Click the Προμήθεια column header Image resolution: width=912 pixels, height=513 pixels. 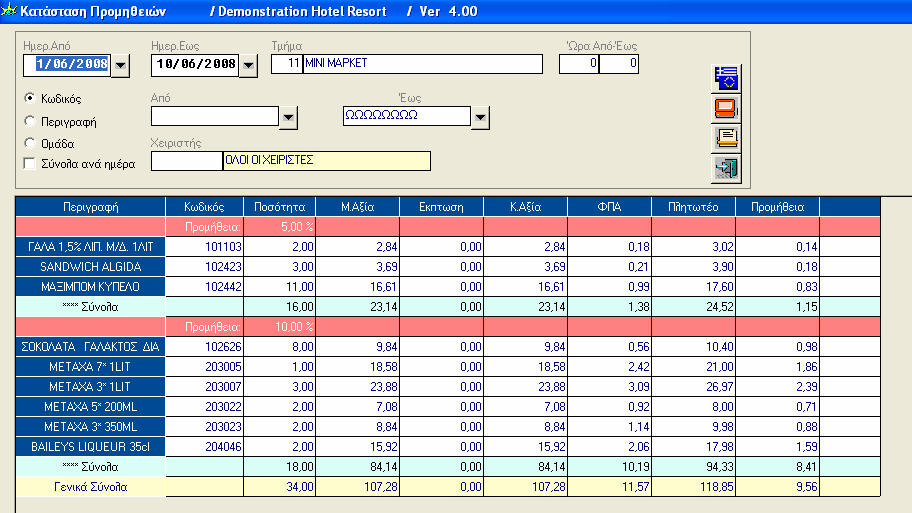pos(778,207)
